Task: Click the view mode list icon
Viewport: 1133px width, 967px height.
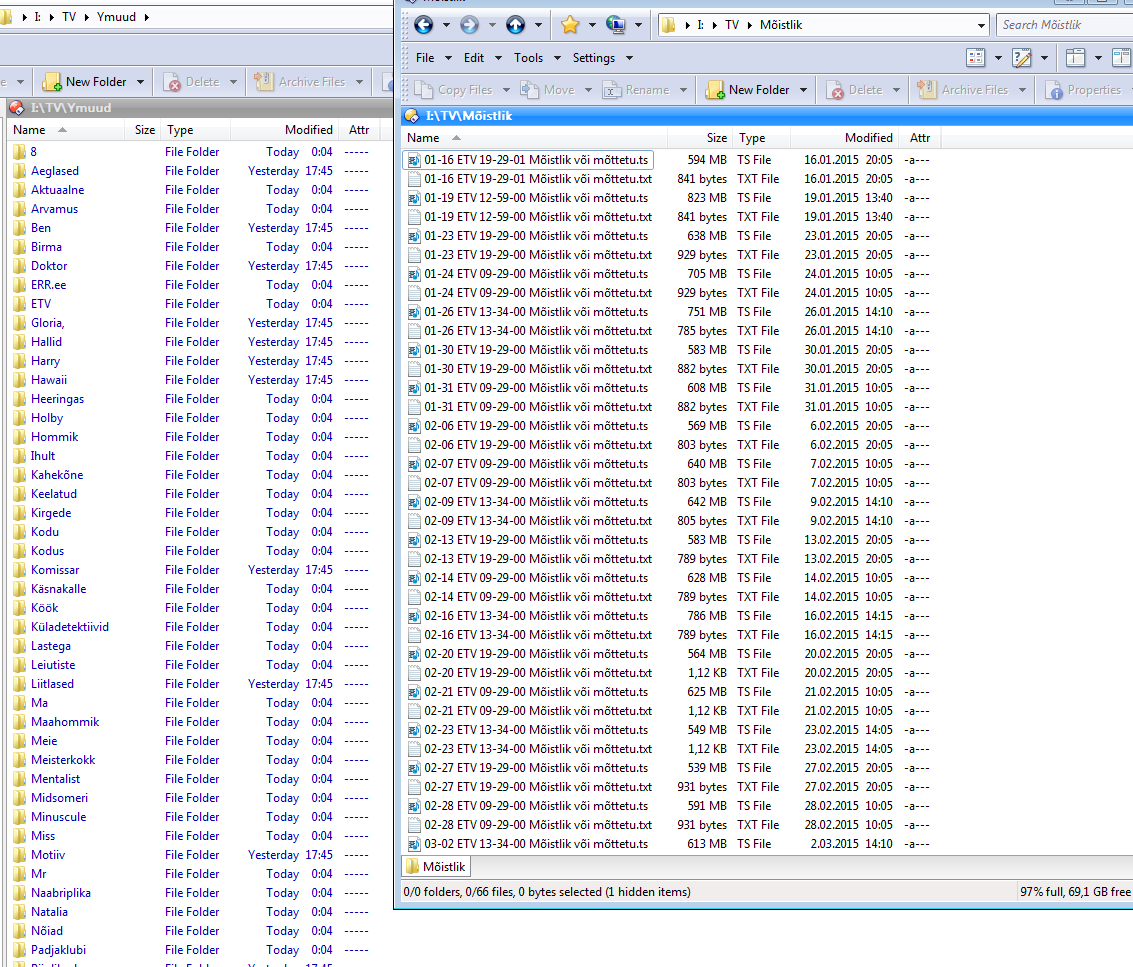Action: click(x=975, y=58)
